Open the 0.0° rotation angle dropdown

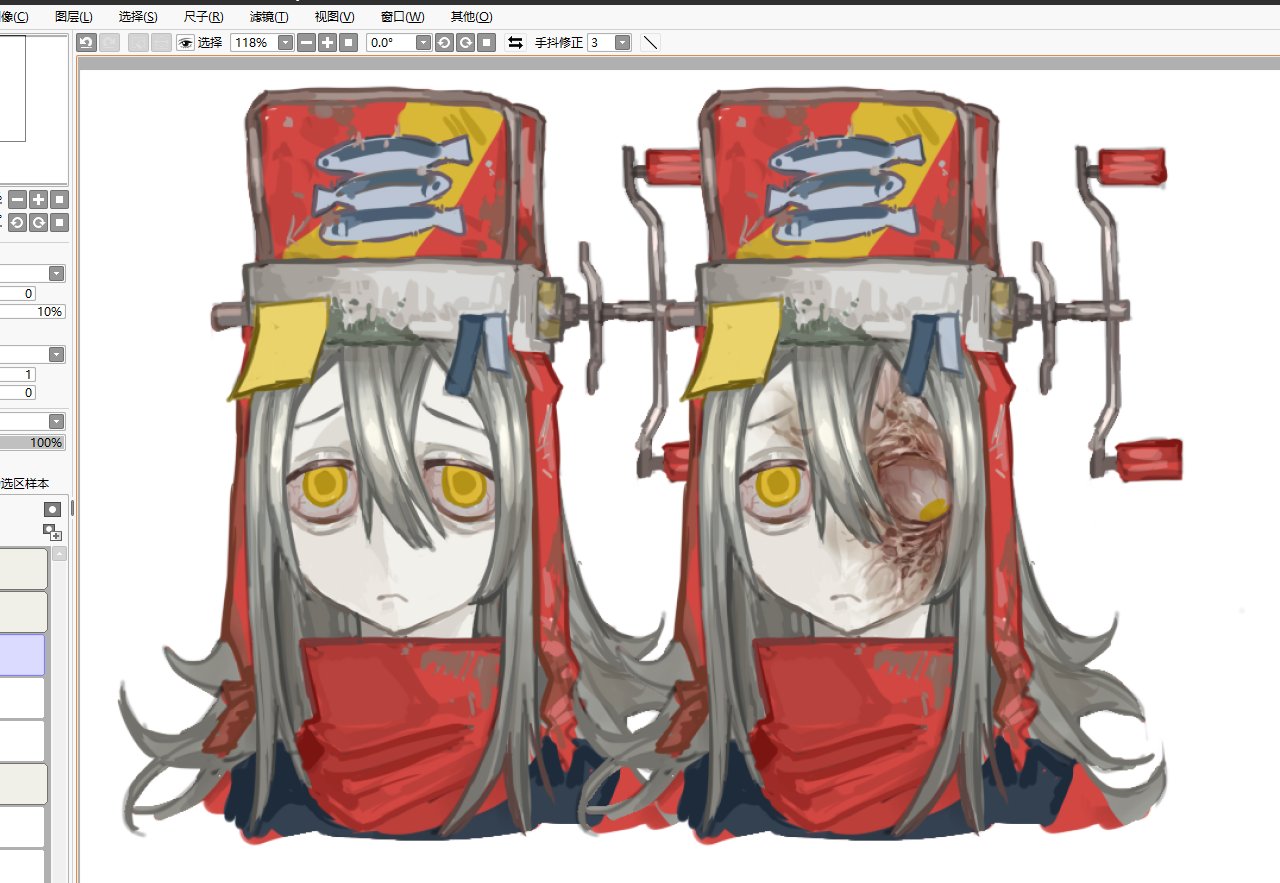coord(423,42)
